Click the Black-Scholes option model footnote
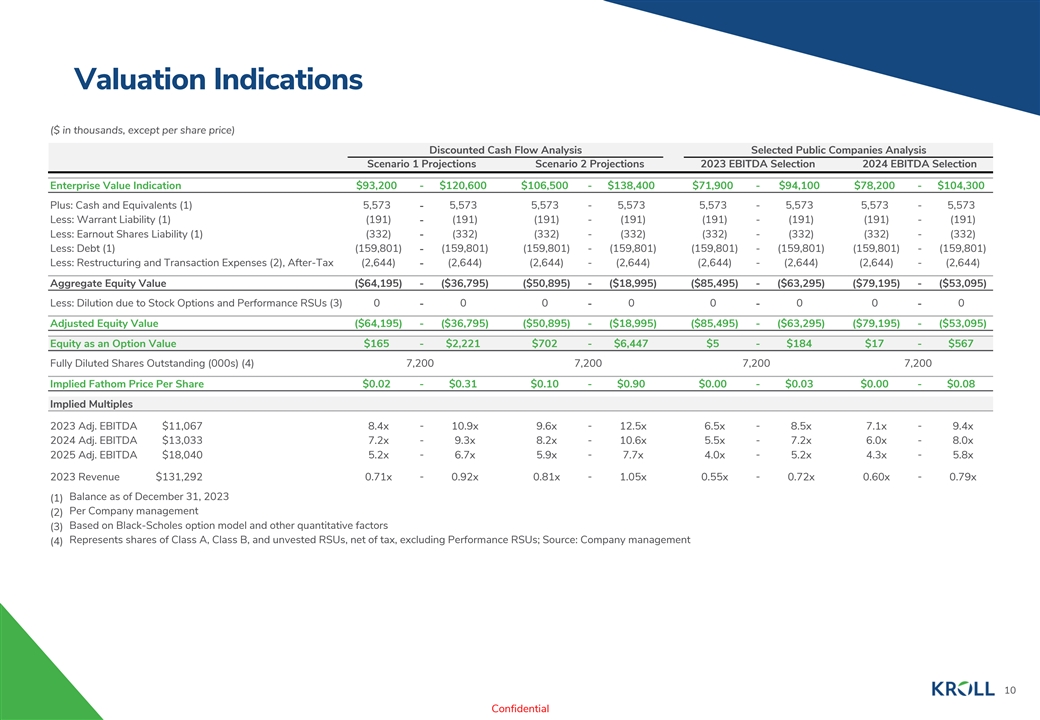The width and height of the screenshot is (1040, 720). [228, 525]
